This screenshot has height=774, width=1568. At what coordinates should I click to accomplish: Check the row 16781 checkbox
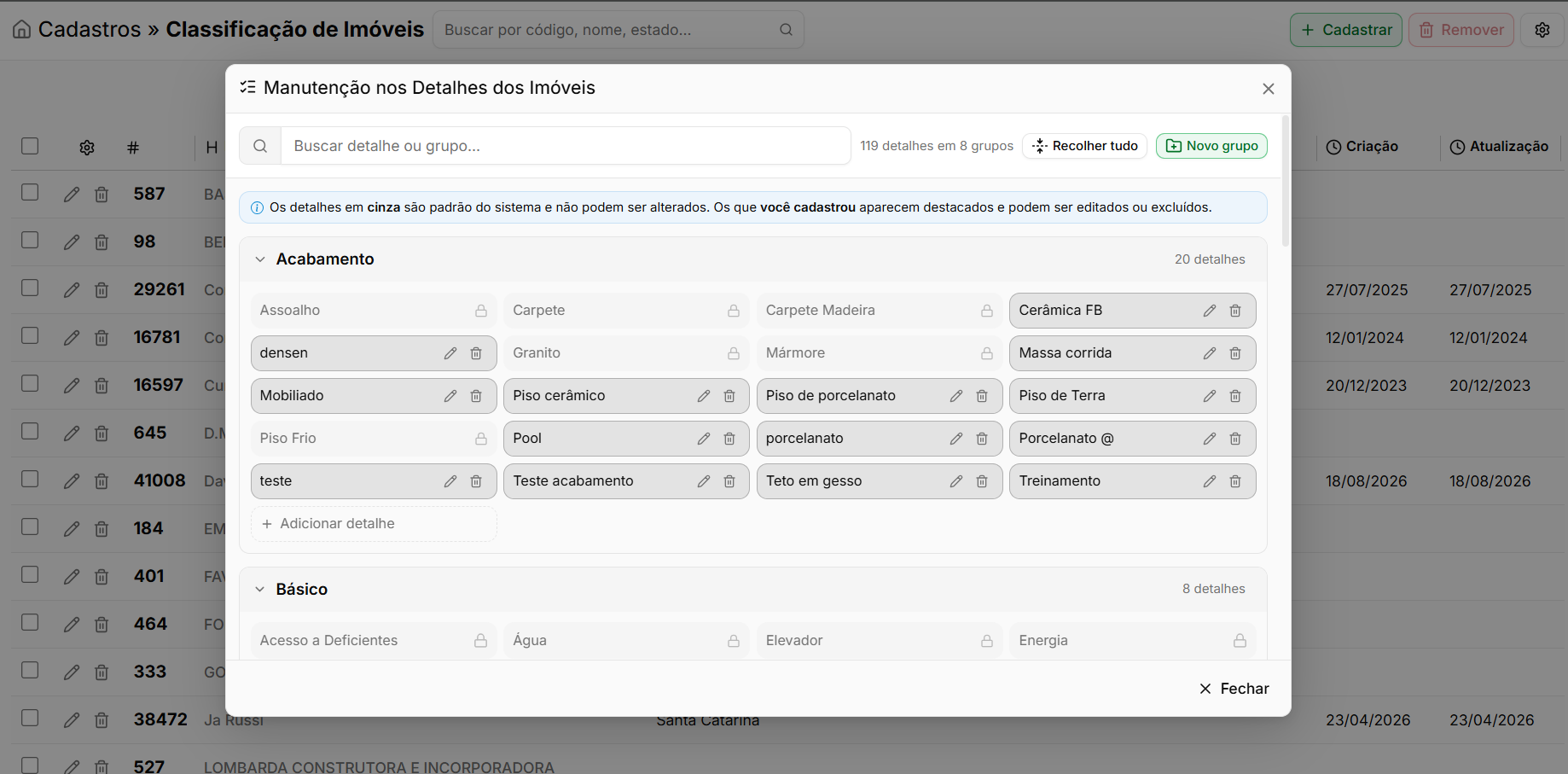pyautogui.click(x=30, y=335)
